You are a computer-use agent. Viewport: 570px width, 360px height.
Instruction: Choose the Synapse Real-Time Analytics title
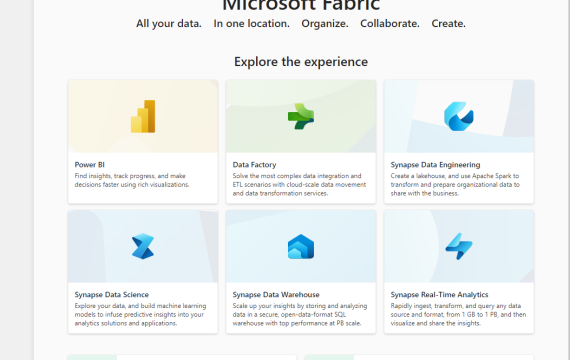pyautogui.click(x=439, y=295)
